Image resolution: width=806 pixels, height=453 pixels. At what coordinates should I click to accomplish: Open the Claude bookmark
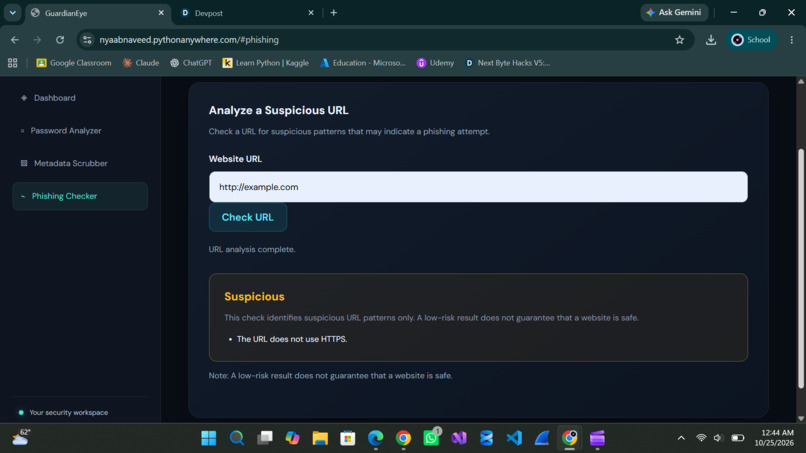141,63
